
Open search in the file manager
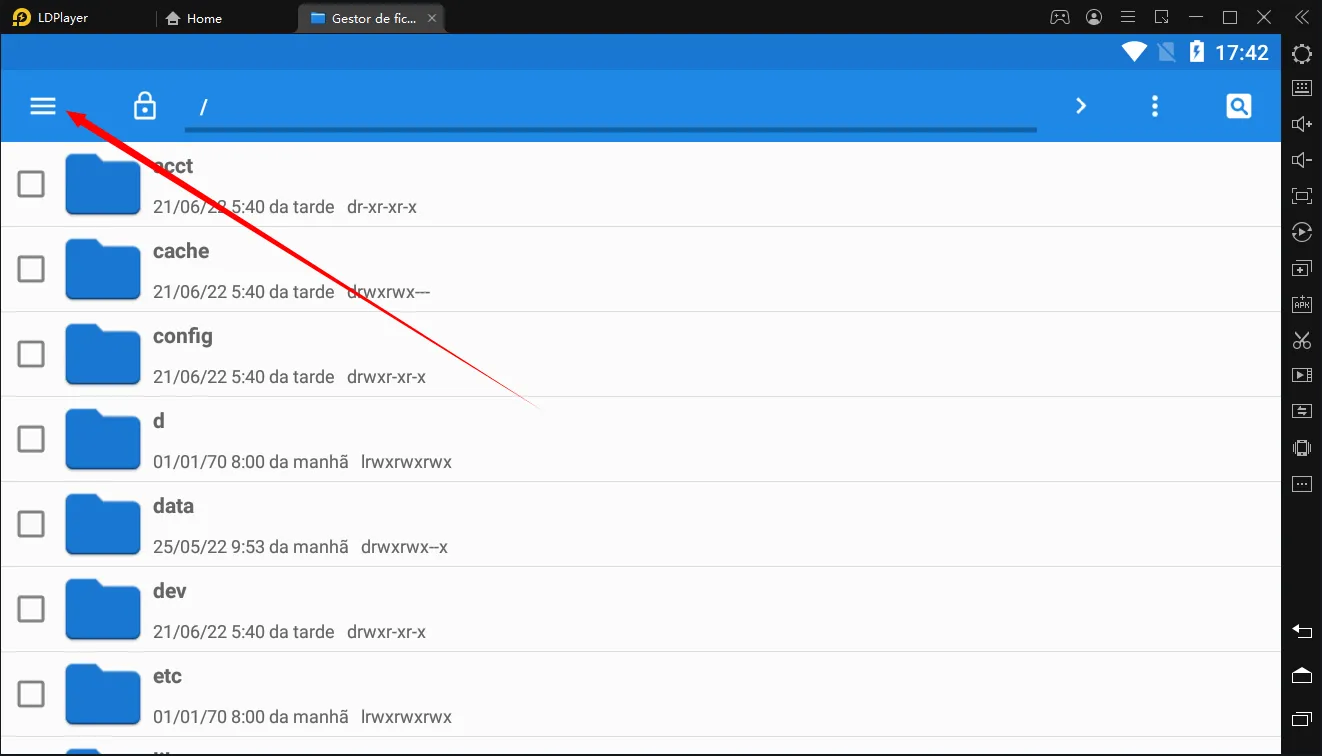1238,105
